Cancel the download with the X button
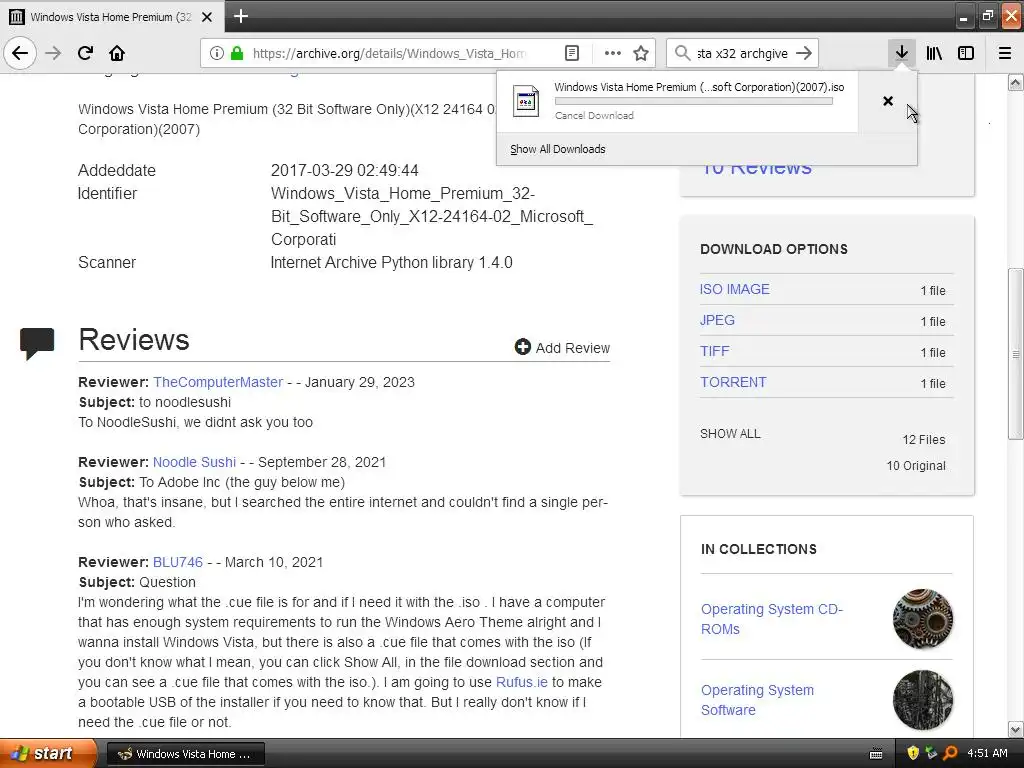This screenshot has height=768, width=1024. [x=888, y=101]
